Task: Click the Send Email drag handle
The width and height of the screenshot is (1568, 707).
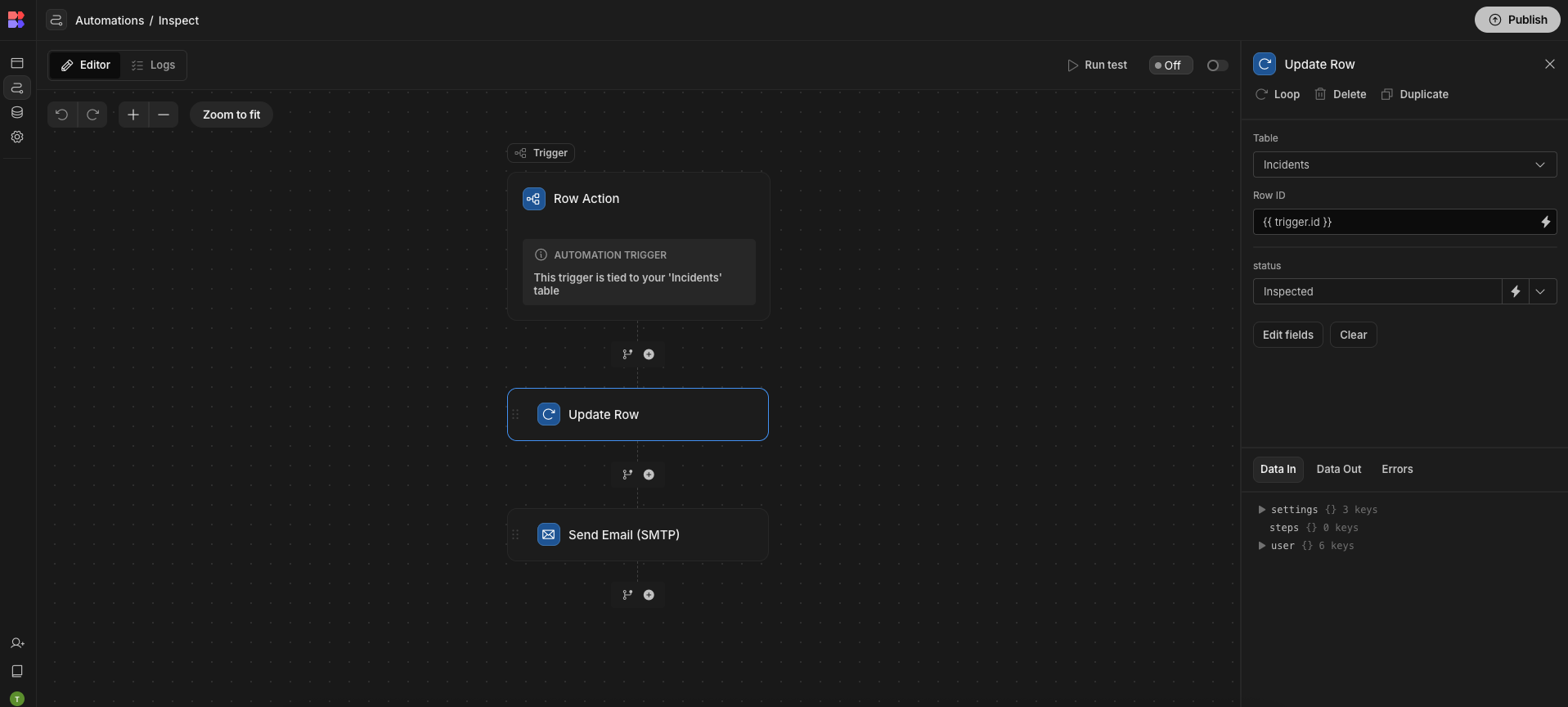Action: tap(515, 534)
